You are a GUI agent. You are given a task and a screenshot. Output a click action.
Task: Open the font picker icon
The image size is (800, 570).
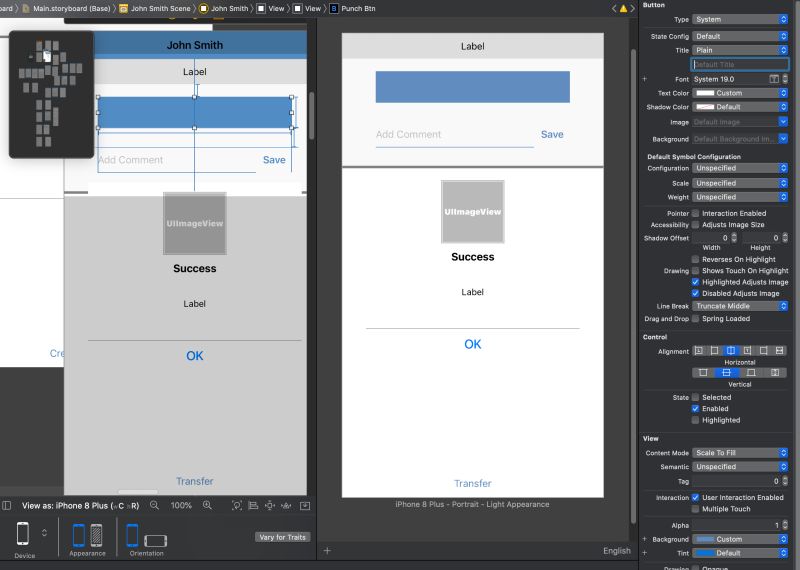click(x=774, y=79)
